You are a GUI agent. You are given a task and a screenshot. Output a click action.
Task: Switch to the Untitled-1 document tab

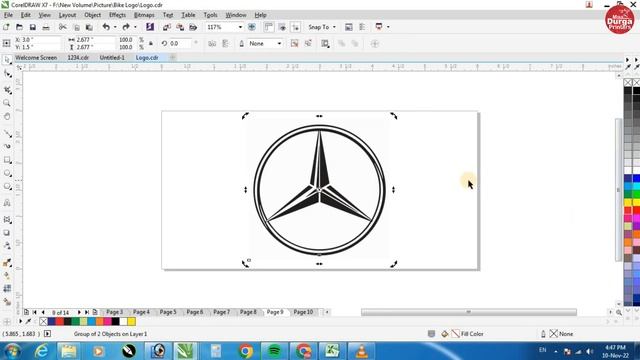(112, 58)
